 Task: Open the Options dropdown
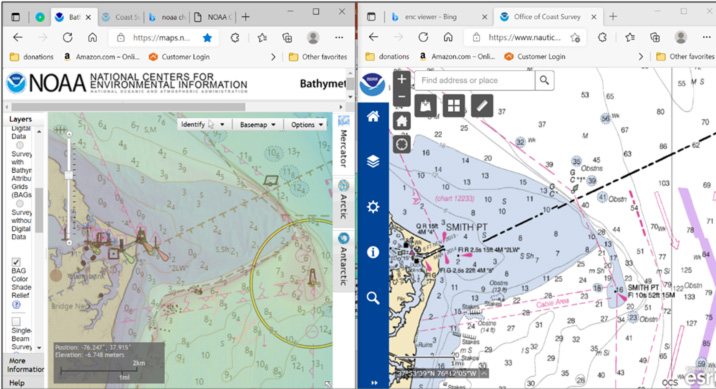click(x=307, y=125)
